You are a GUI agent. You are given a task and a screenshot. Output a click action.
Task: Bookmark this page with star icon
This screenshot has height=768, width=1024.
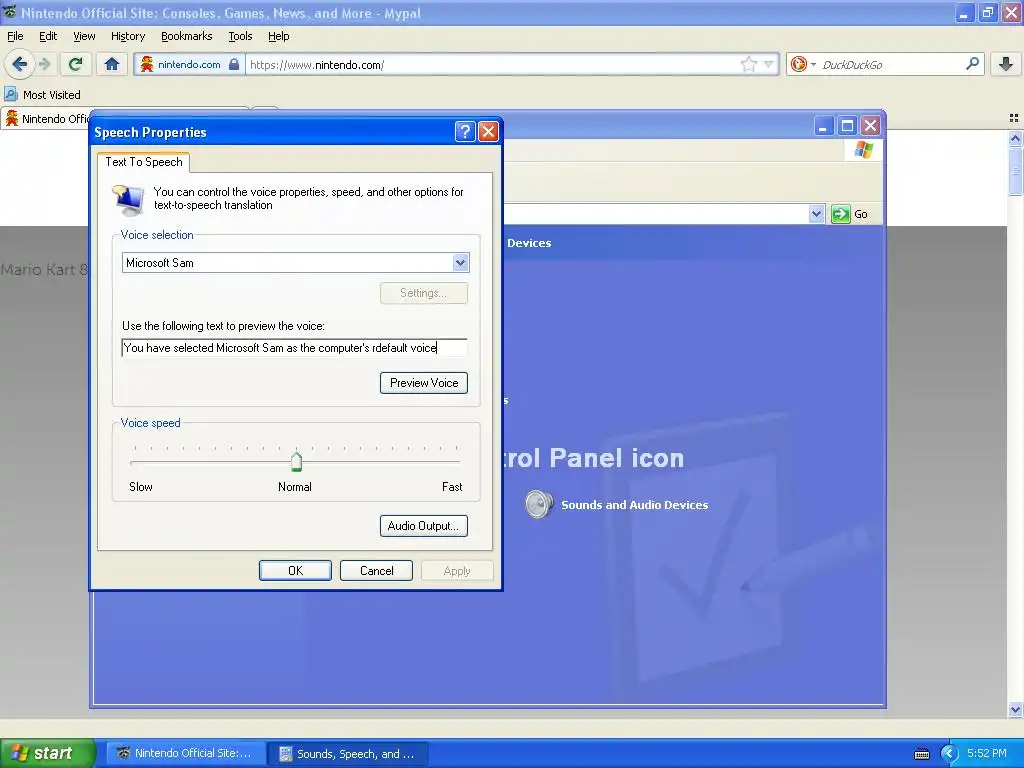pos(748,64)
